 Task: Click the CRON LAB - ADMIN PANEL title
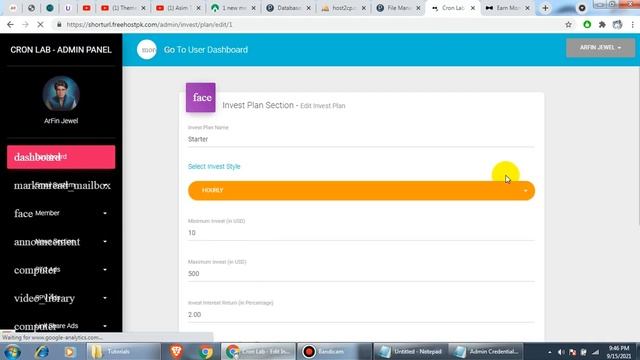61,50
